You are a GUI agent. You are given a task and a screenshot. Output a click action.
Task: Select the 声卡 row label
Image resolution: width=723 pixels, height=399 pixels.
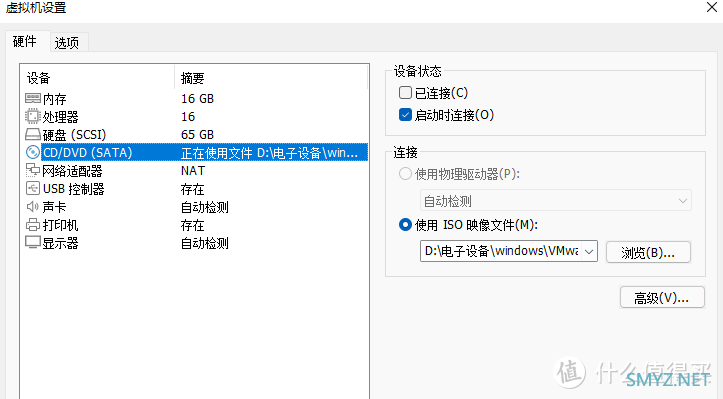(x=54, y=207)
